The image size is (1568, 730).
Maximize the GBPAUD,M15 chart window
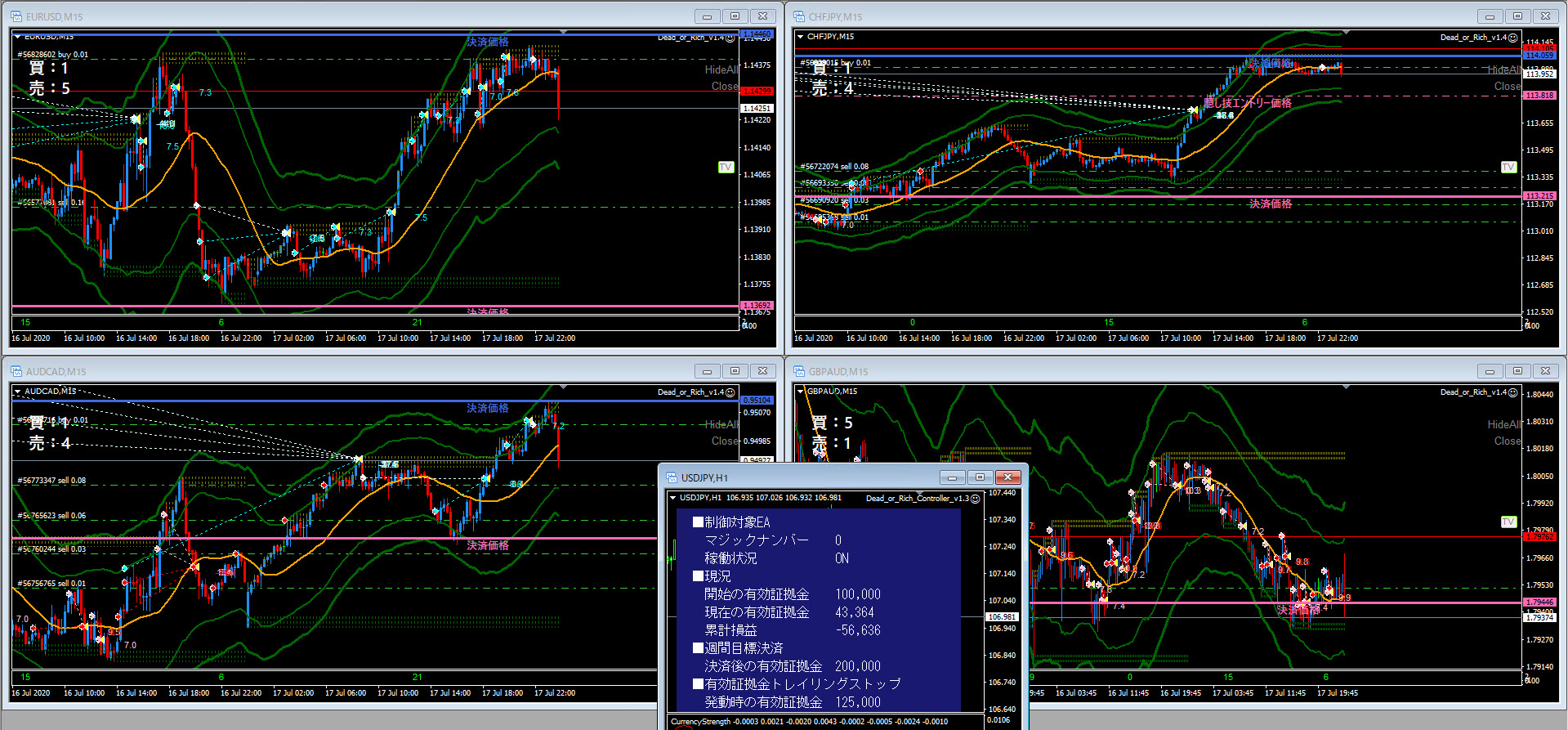pos(1518,371)
